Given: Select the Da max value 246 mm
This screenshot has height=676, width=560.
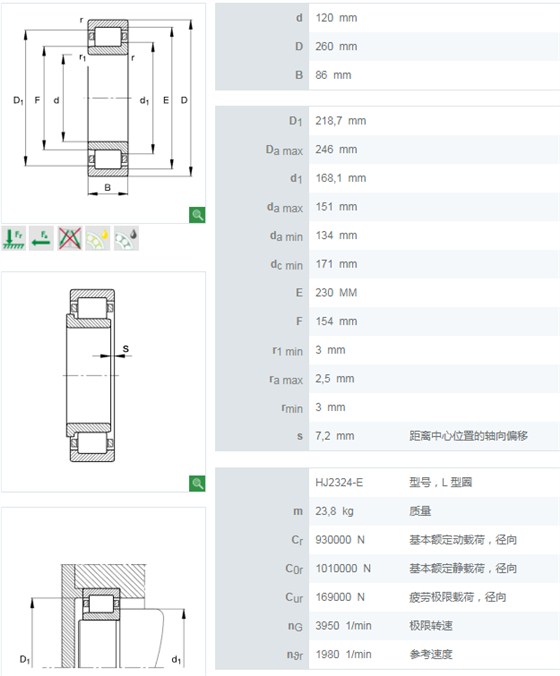Looking at the screenshot, I should coord(336,150).
